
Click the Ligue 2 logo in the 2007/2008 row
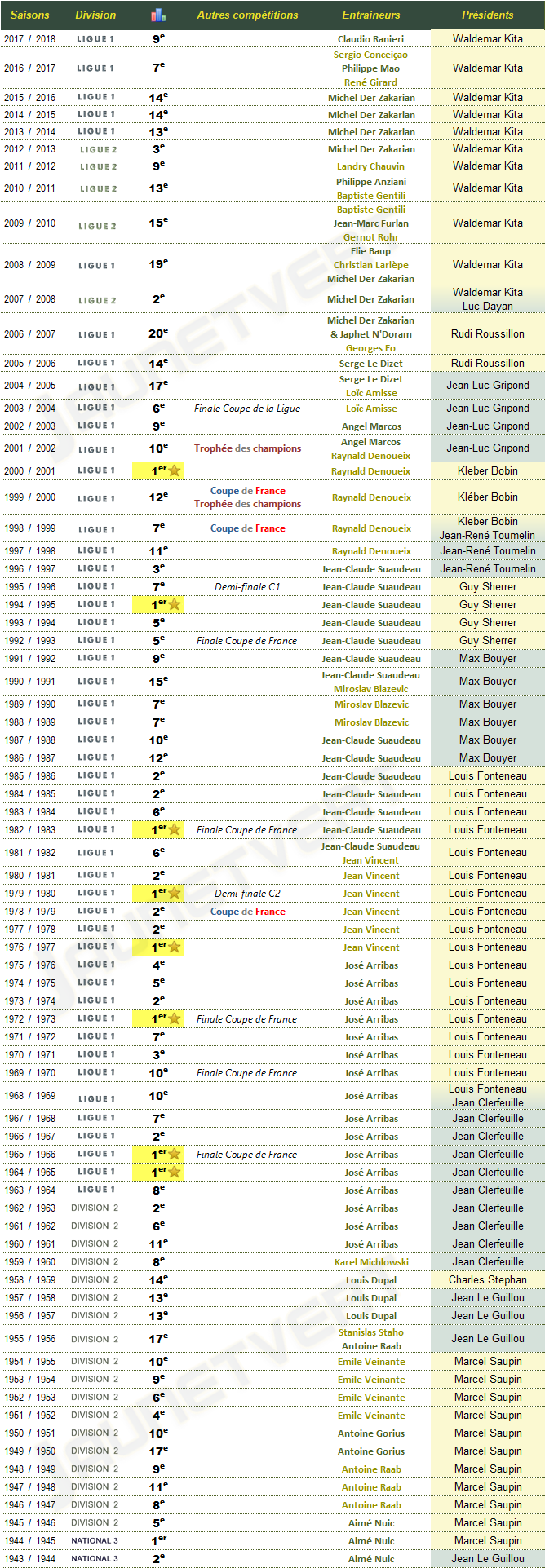tap(96, 301)
